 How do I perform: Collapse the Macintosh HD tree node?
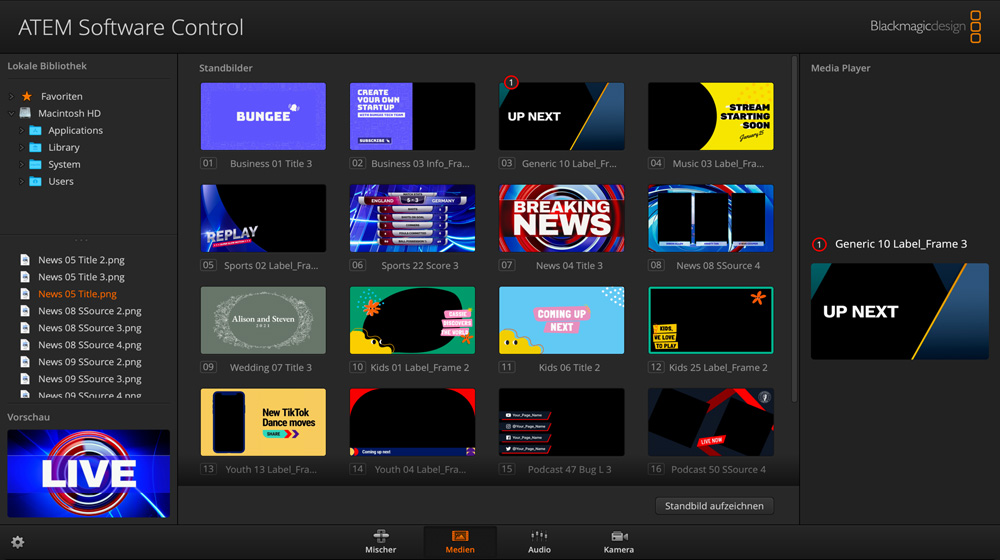[x=11, y=113]
